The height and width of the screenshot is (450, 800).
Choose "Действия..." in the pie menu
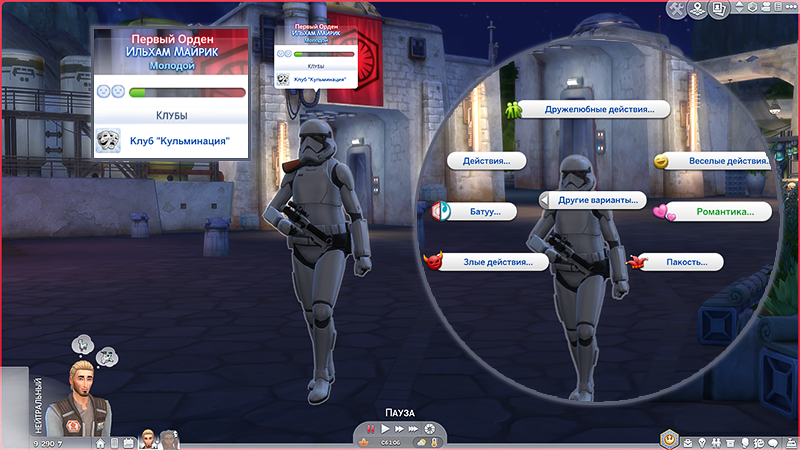[x=486, y=161]
